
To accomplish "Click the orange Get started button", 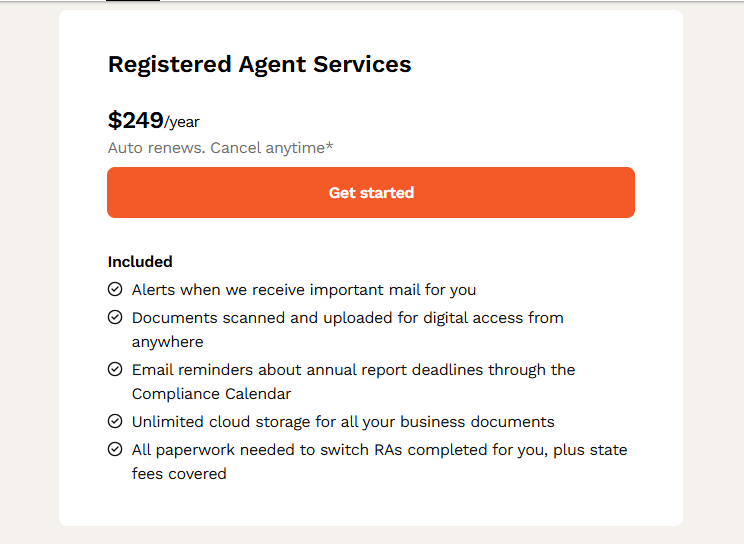I will click(x=371, y=192).
